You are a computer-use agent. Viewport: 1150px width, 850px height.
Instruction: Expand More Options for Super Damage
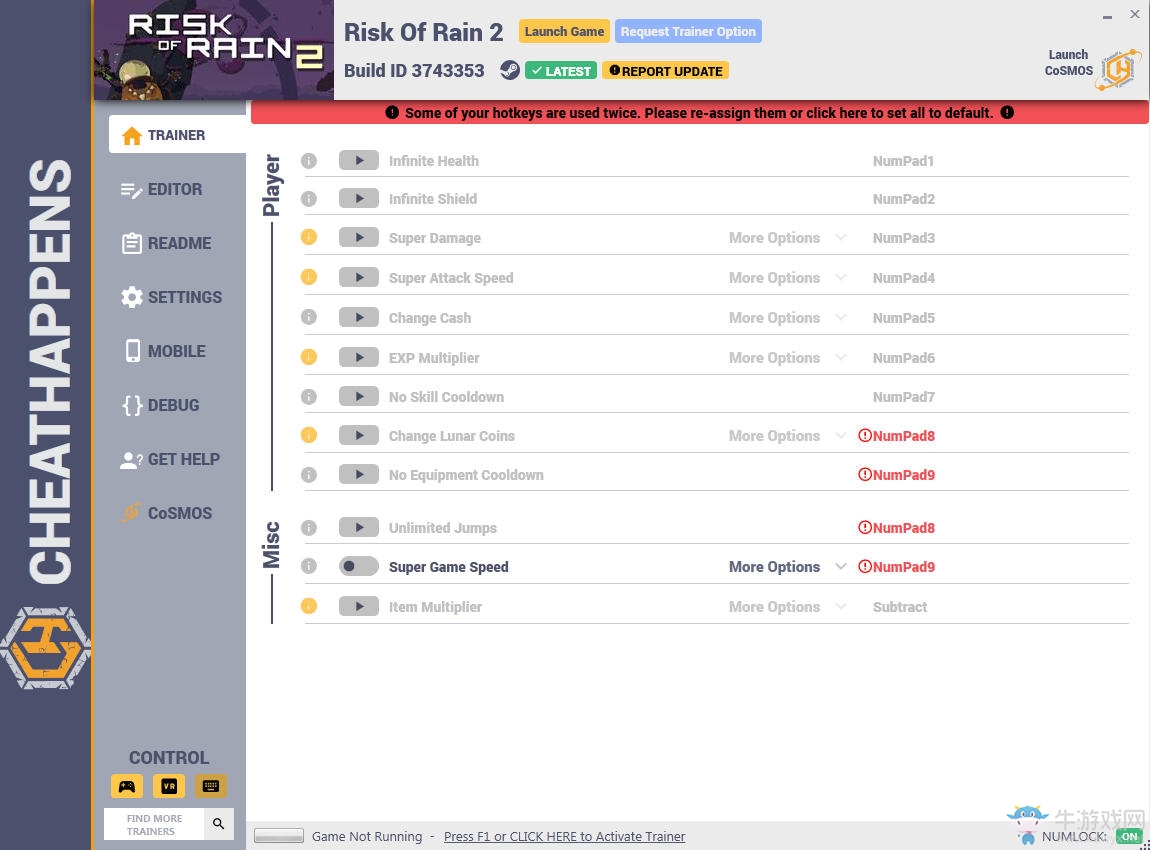tap(788, 238)
